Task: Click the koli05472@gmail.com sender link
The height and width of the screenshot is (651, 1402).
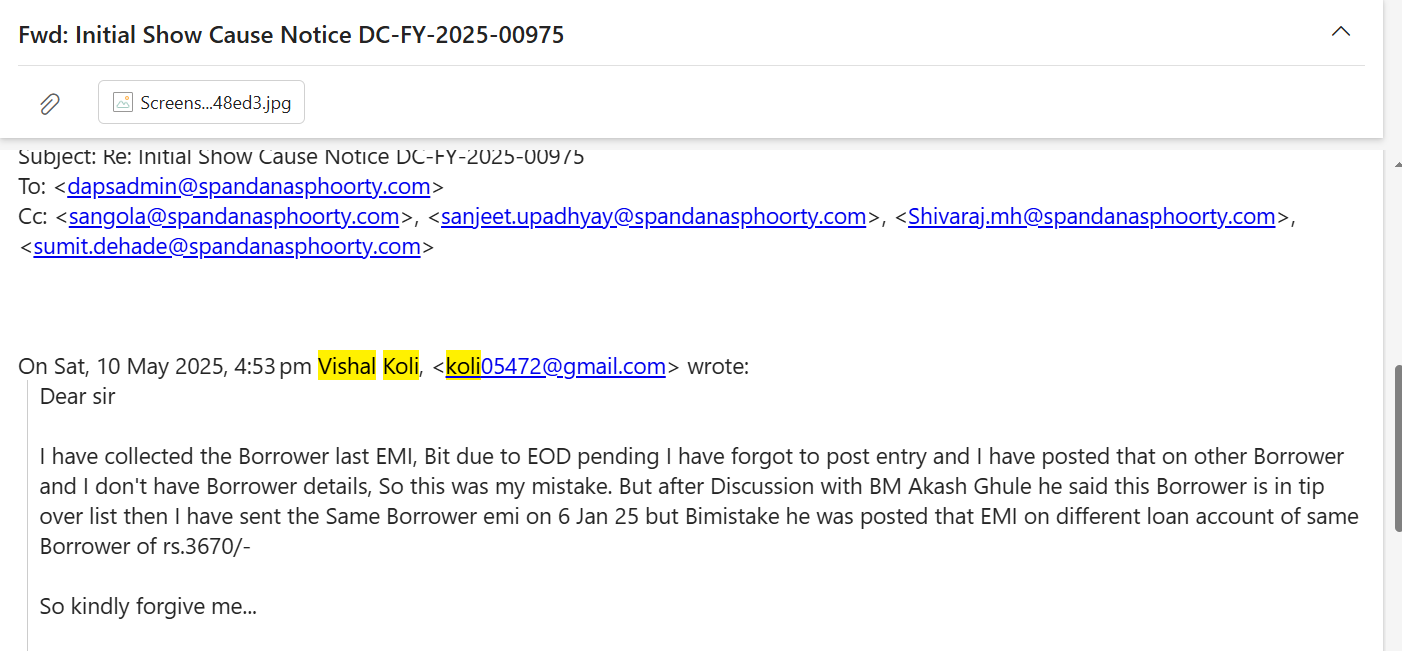Action: (556, 367)
